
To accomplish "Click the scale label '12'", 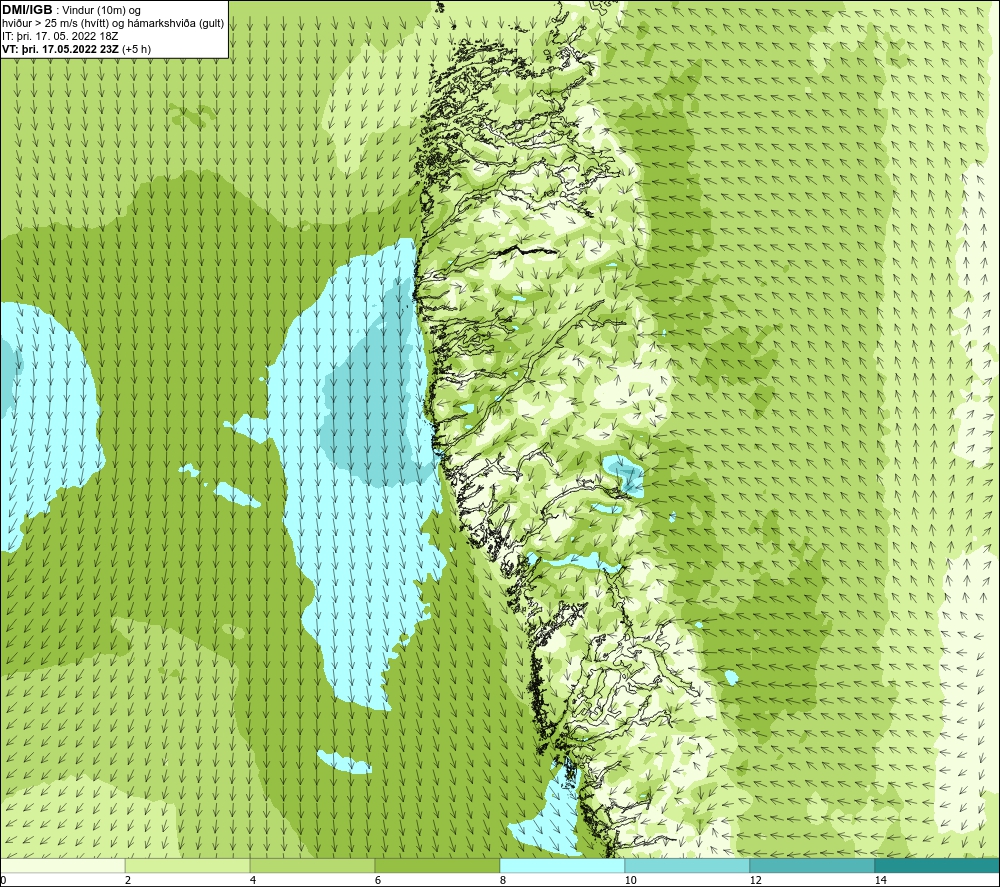I will tap(755, 880).
